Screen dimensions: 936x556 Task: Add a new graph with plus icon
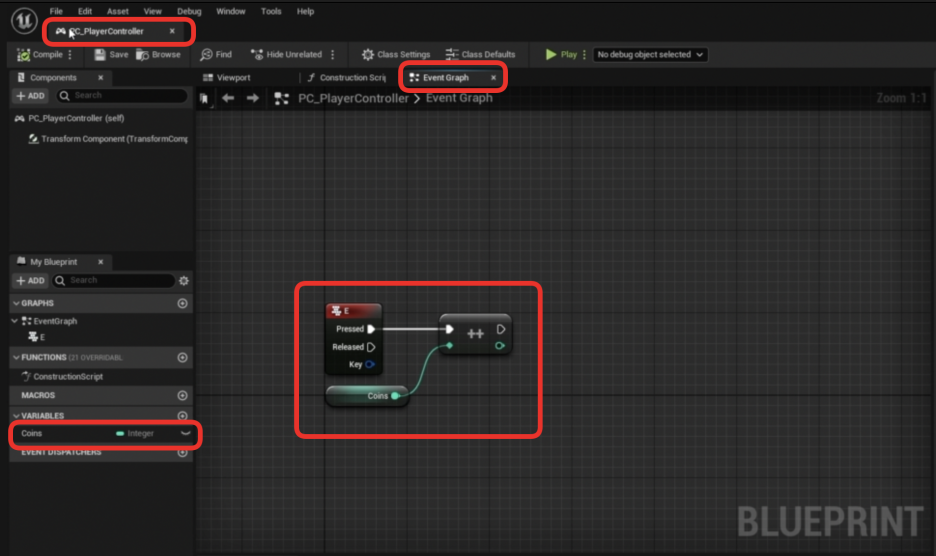point(183,303)
